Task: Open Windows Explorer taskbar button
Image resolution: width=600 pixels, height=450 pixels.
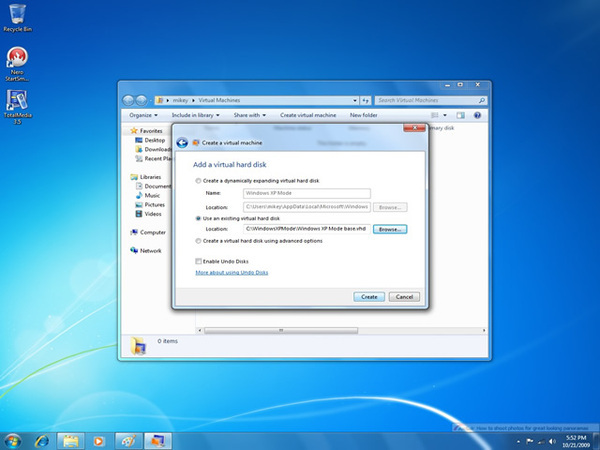Action: pyautogui.click(x=70, y=441)
